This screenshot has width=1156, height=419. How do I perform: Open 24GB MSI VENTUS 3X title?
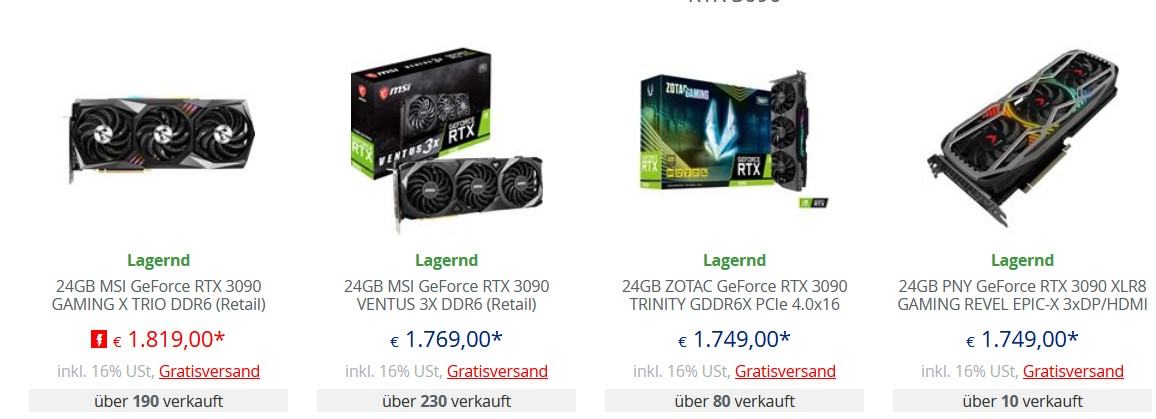(447, 294)
